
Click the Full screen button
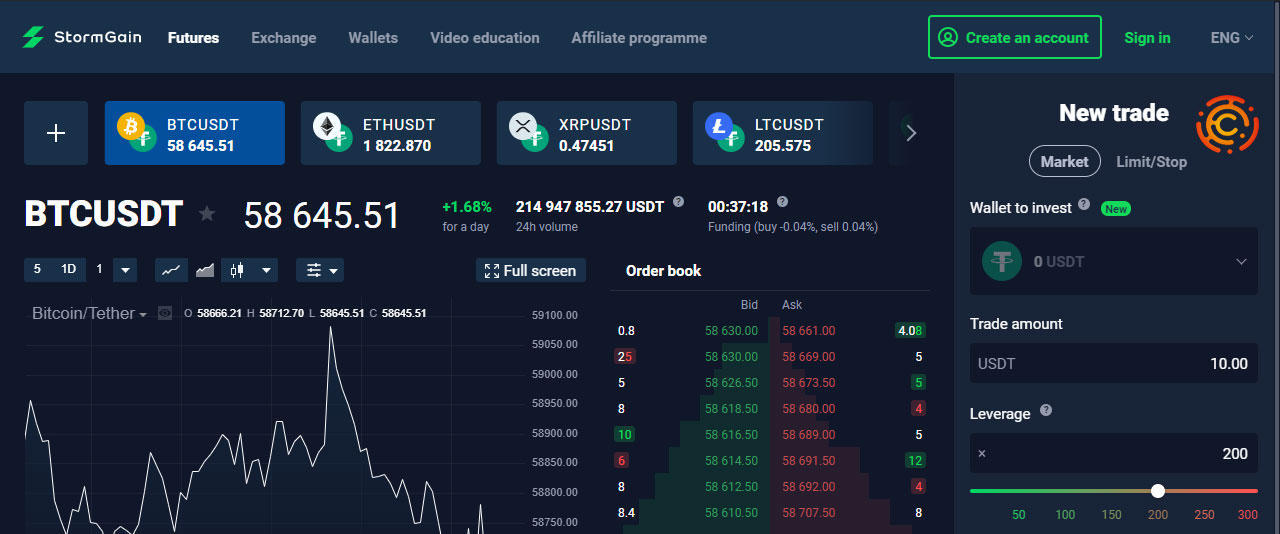[531, 270]
